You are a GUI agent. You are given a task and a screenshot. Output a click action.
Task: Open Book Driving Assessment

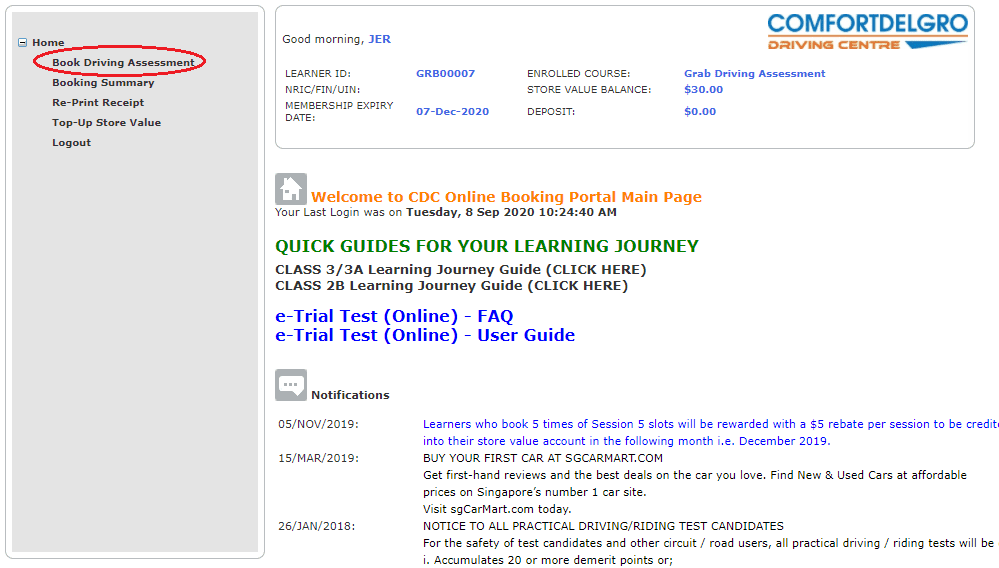123,62
